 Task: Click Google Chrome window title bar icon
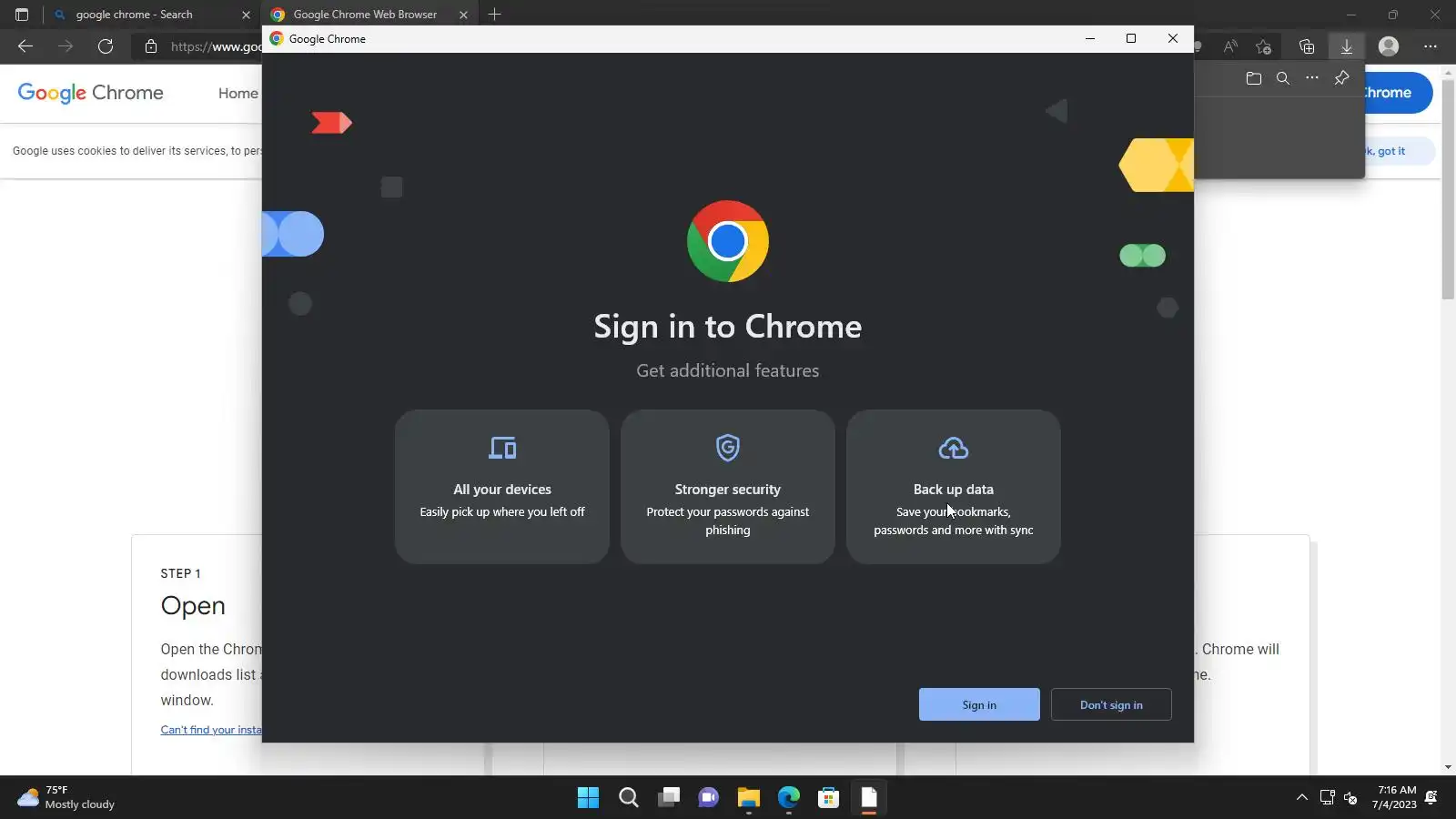click(x=277, y=39)
